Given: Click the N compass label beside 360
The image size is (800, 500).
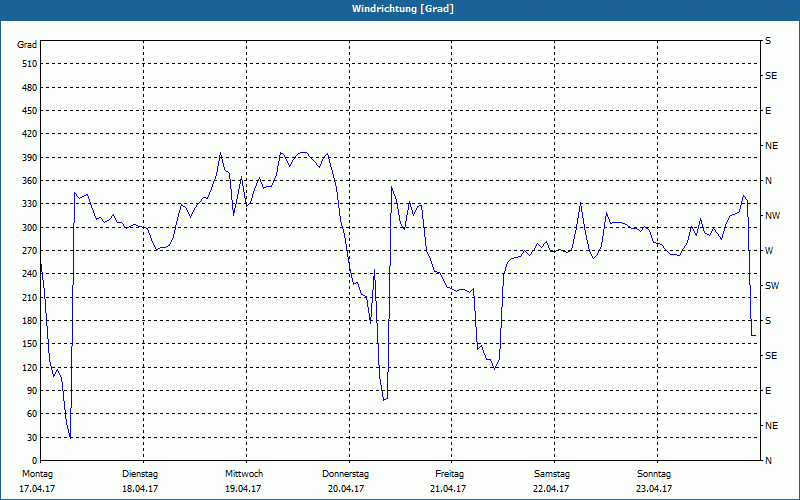Looking at the screenshot, I should (x=768, y=181).
